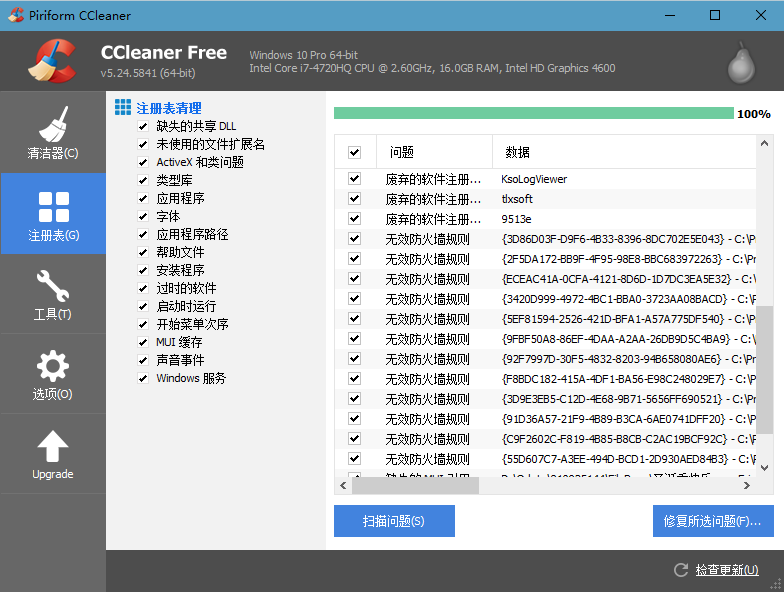Select the {92F7997D-30F5 firewall rule entry
This screenshot has width=784, height=592.
[628, 359]
